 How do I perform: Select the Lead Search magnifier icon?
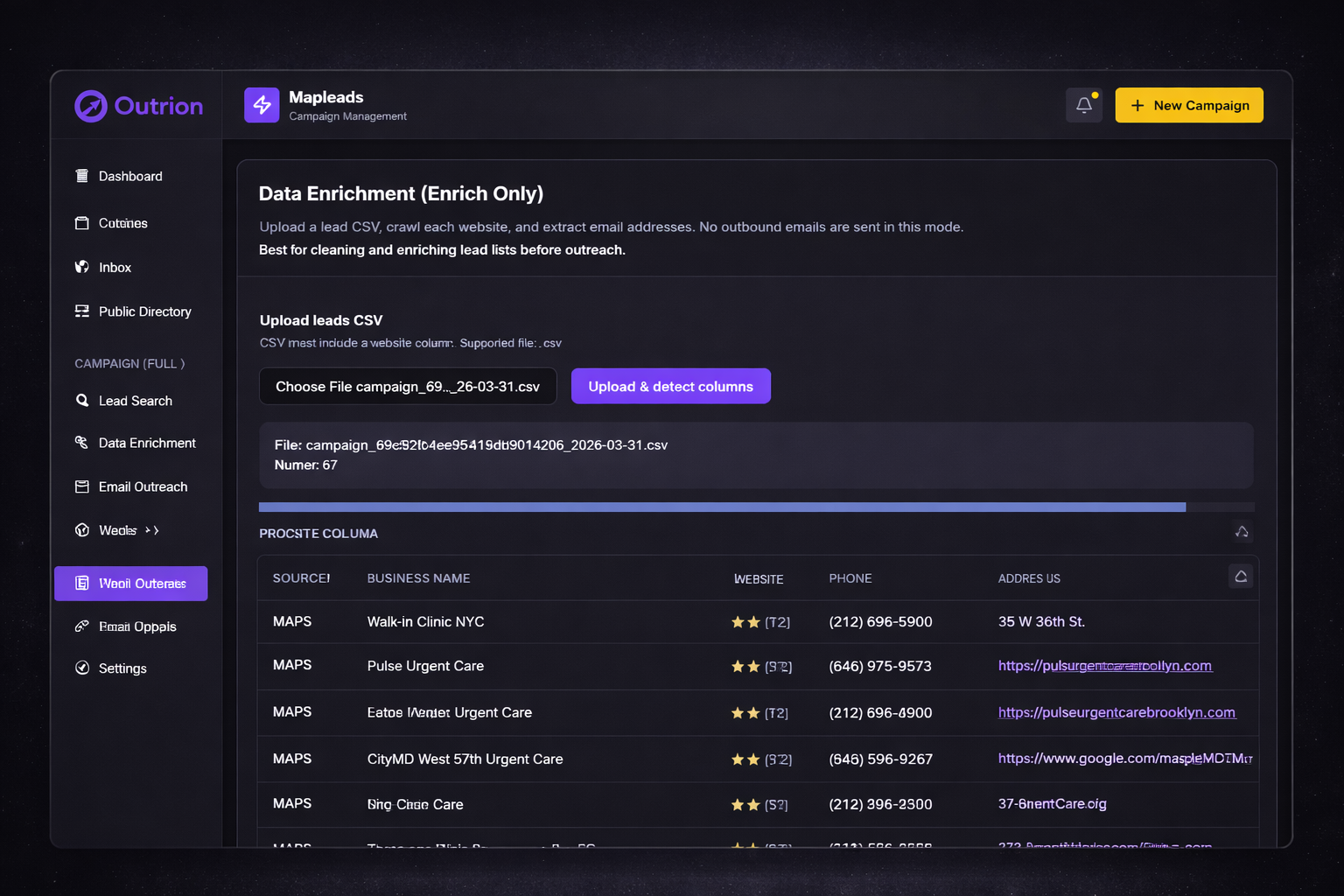click(x=81, y=401)
